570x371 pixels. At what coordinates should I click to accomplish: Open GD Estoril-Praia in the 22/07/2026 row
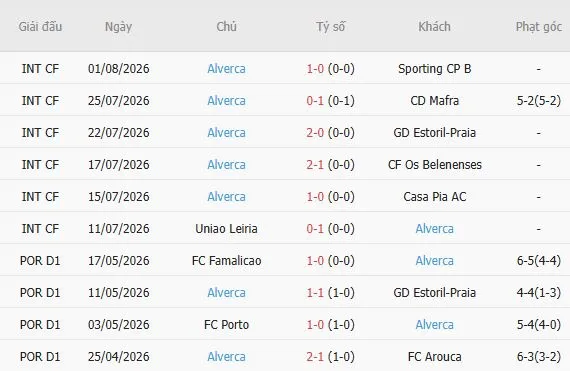434,133
